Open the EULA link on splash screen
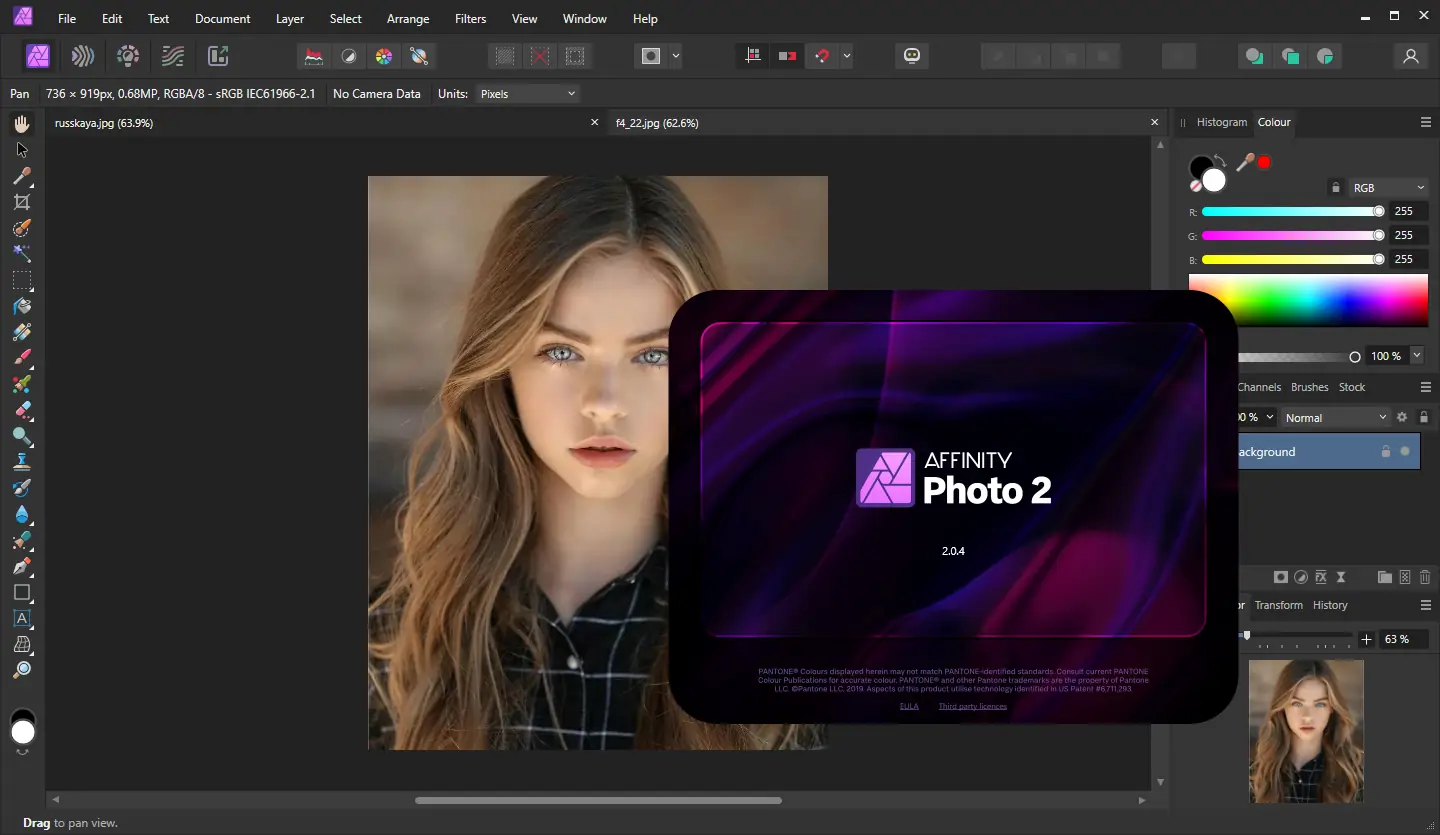Viewport: 1440px width, 835px height. click(909, 707)
